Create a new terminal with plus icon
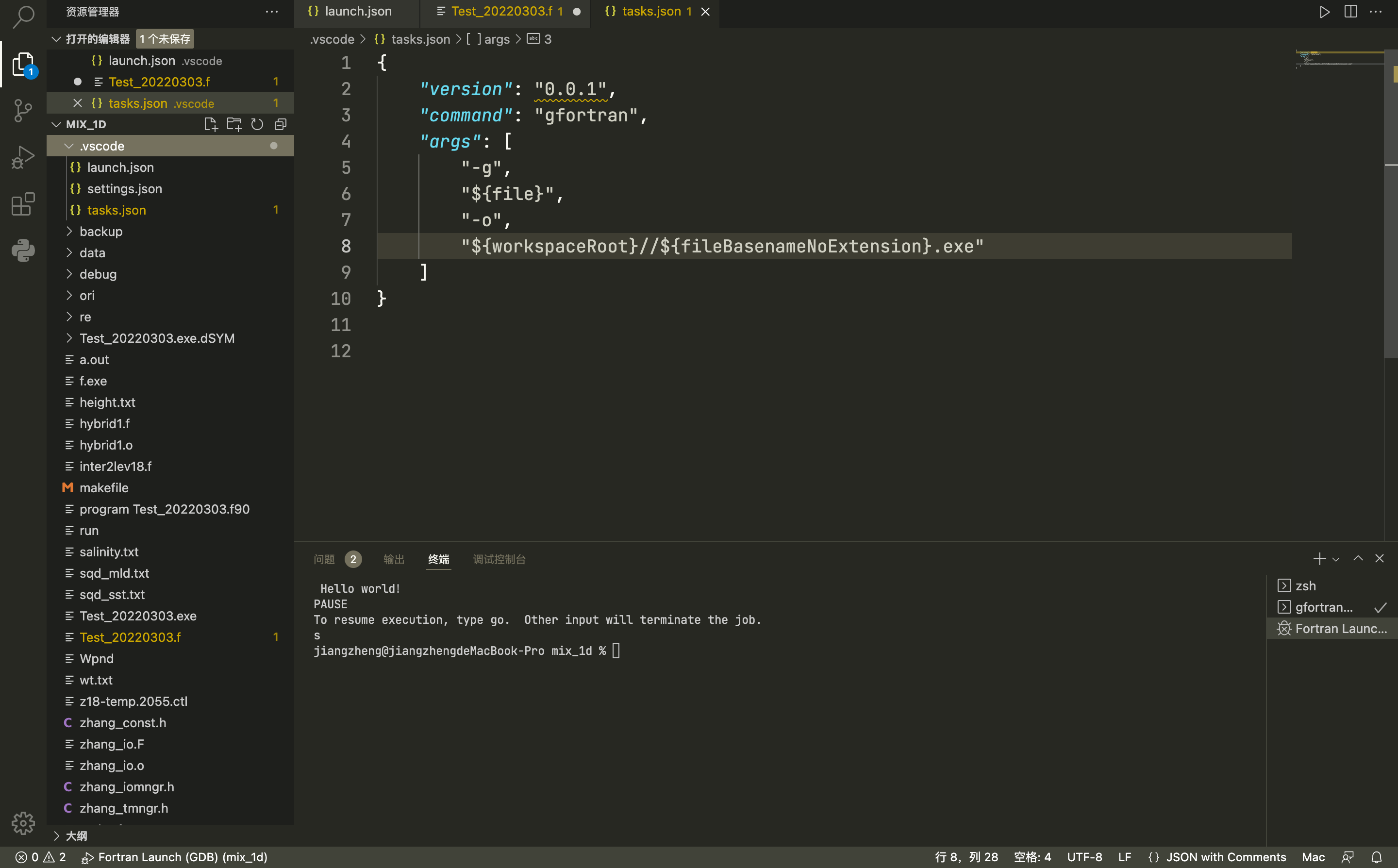The image size is (1398, 868). pyautogui.click(x=1319, y=559)
